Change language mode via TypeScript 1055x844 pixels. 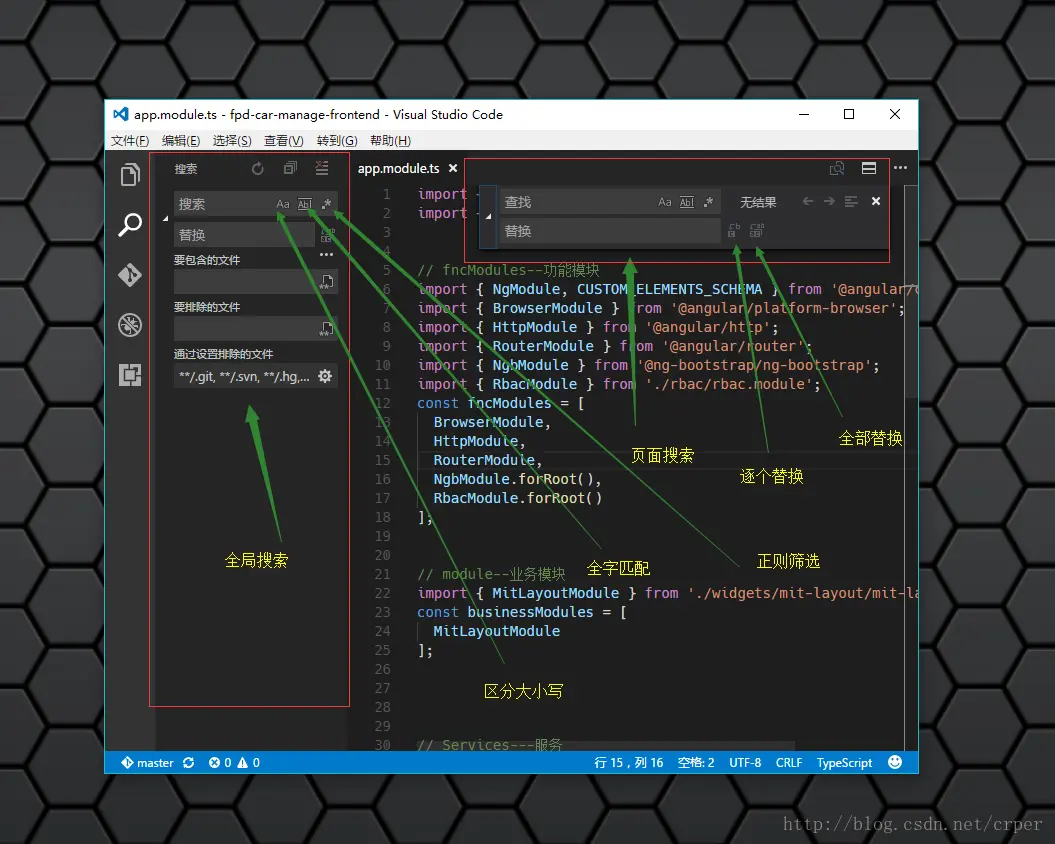844,763
